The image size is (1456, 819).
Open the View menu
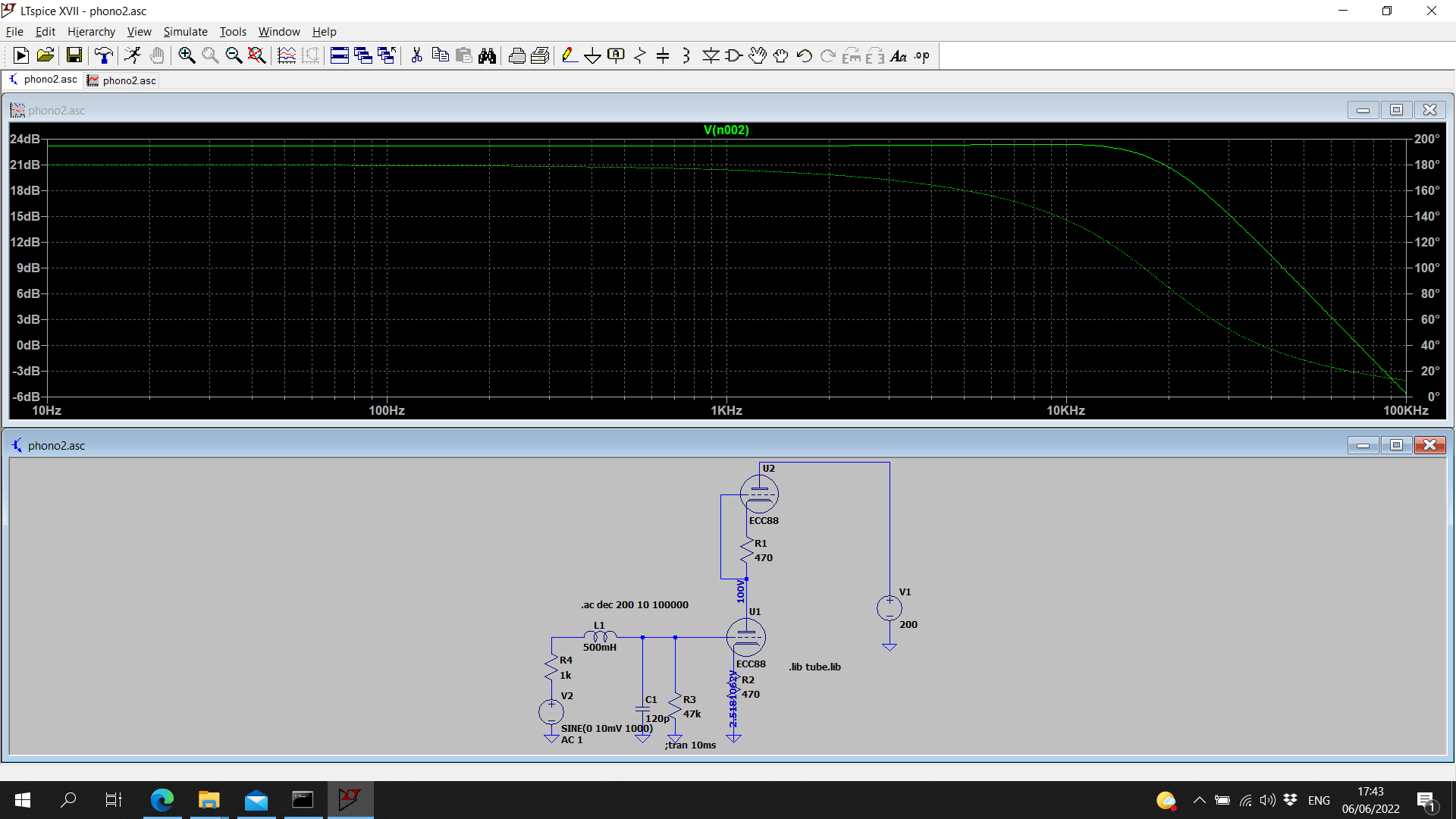point(139,31)
